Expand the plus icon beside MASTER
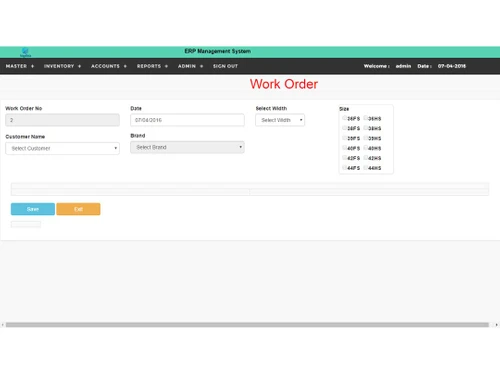Image resolution: width=500 pixels, height=375 pixels. pyautogui.click(x=32, y=66)
